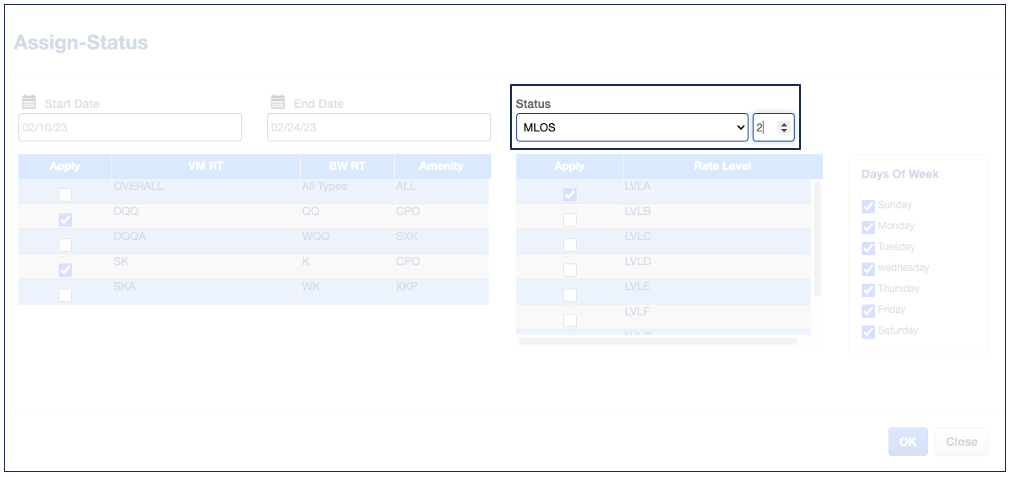1012x477 pixels.
Task: Click the End Date input field
Action: (378, 127)
